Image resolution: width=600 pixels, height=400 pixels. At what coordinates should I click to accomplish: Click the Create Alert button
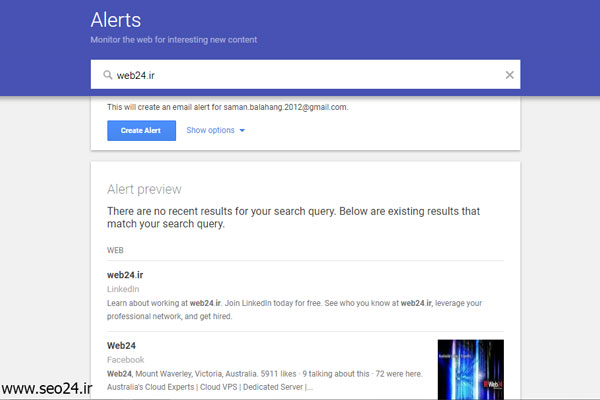coord(142,131)
